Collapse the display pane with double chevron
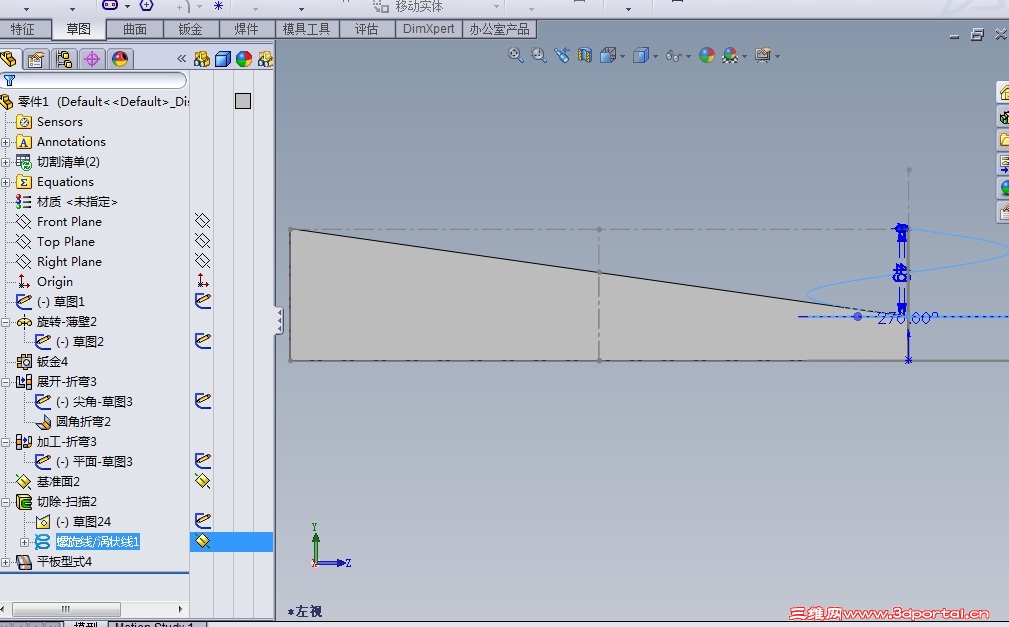This screenshot has height=627, width=1009. pyautogui.click(x=181, y=59)
